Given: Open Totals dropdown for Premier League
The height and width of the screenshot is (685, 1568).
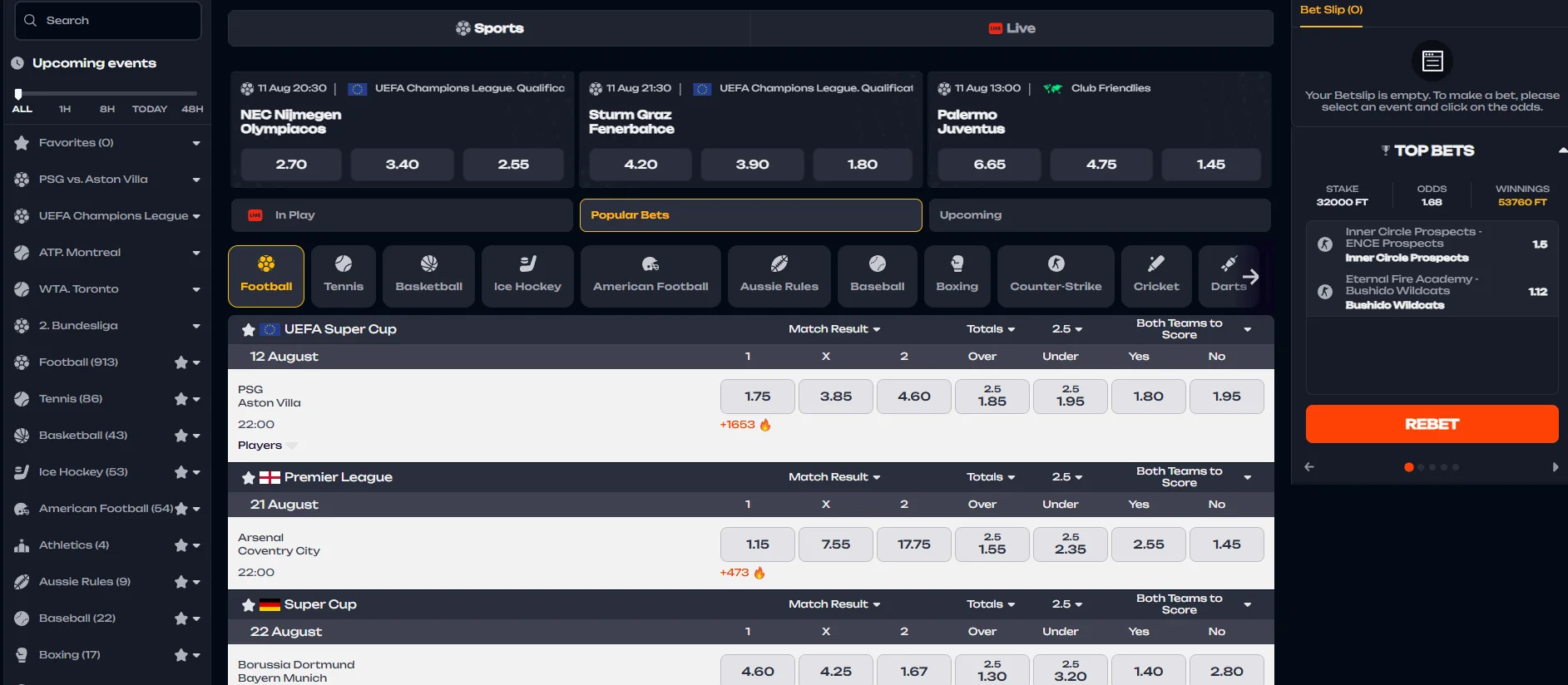Looking at the screenshot, I should tap(991, 477).
